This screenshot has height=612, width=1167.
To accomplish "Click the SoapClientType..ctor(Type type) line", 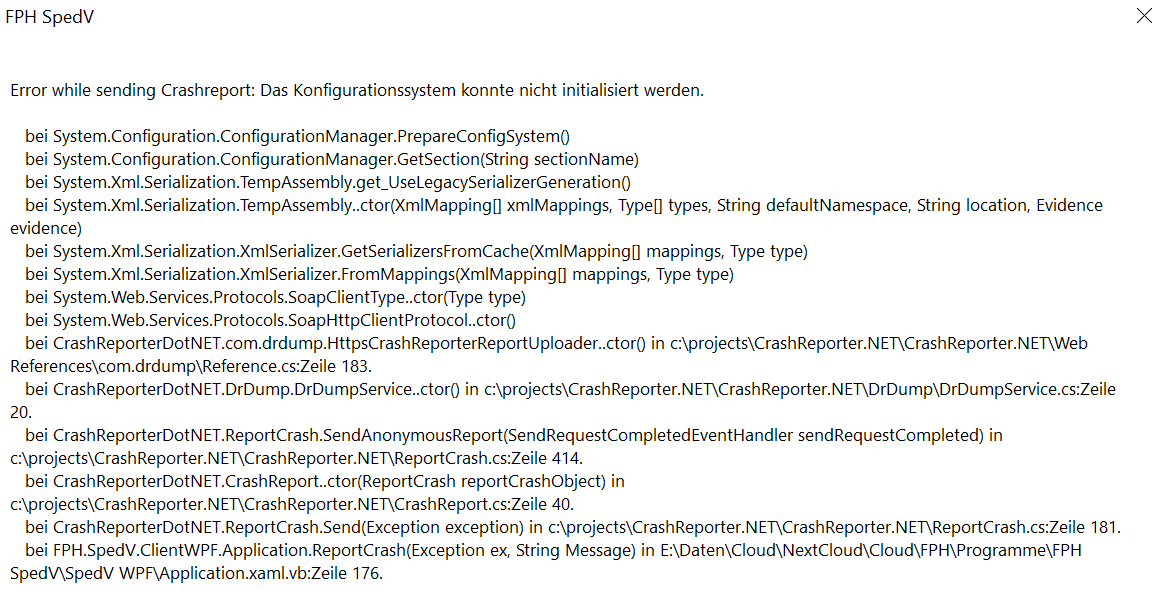I will click(275, 298).
